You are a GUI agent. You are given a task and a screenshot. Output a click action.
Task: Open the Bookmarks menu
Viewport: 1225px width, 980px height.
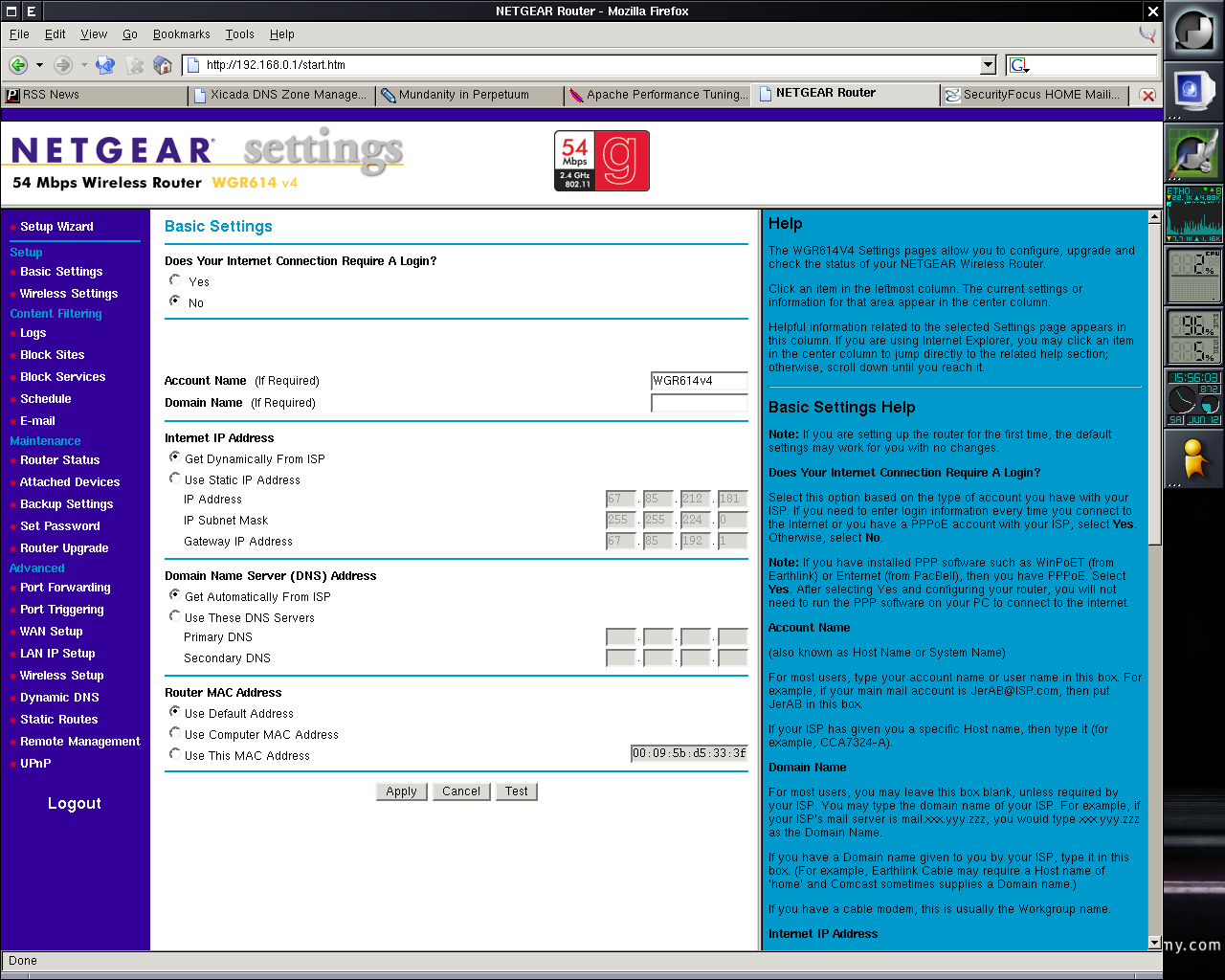(x=182, y=34)
